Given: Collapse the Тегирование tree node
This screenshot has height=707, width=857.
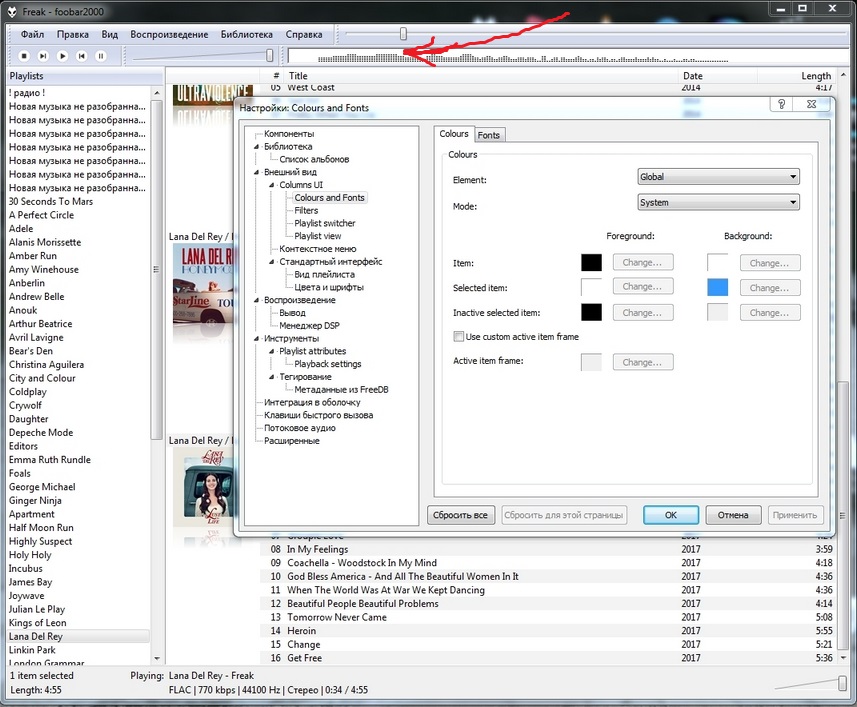Looking at the screenshot, I should click(x=272, y=377).
